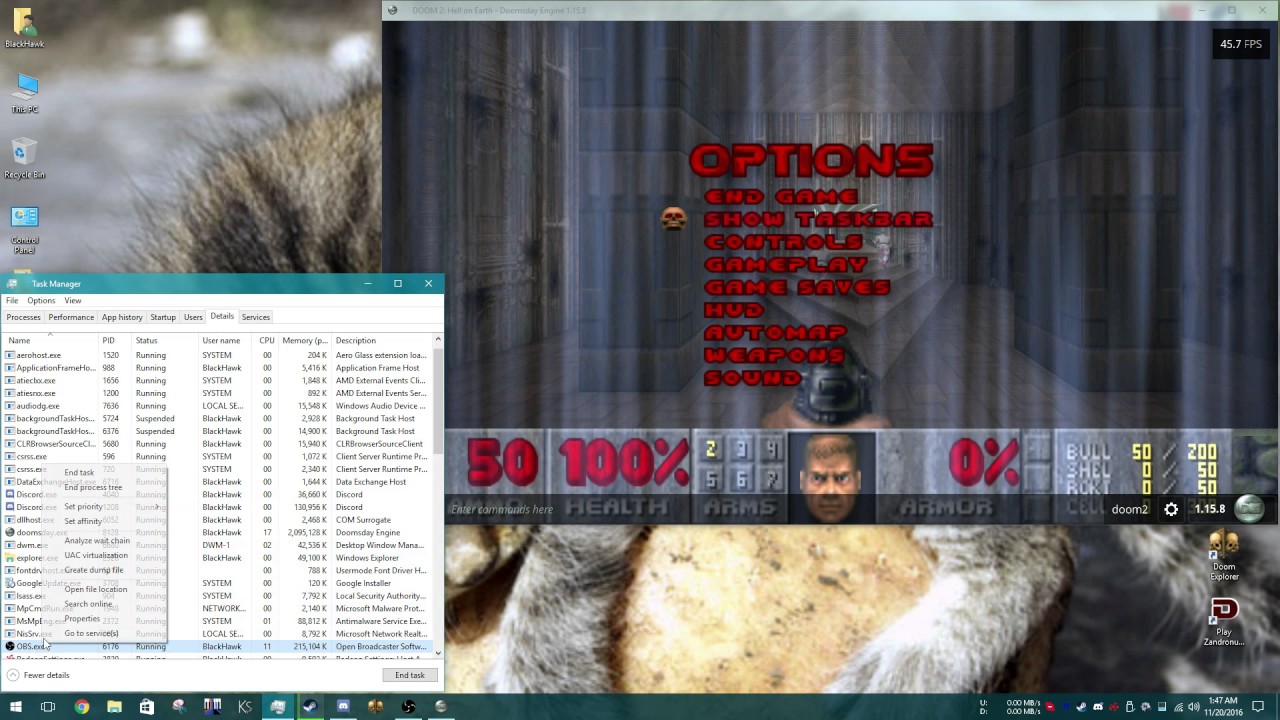Sort by the Memory column header
Screen dimensions: 1280x720
[305, 340]
